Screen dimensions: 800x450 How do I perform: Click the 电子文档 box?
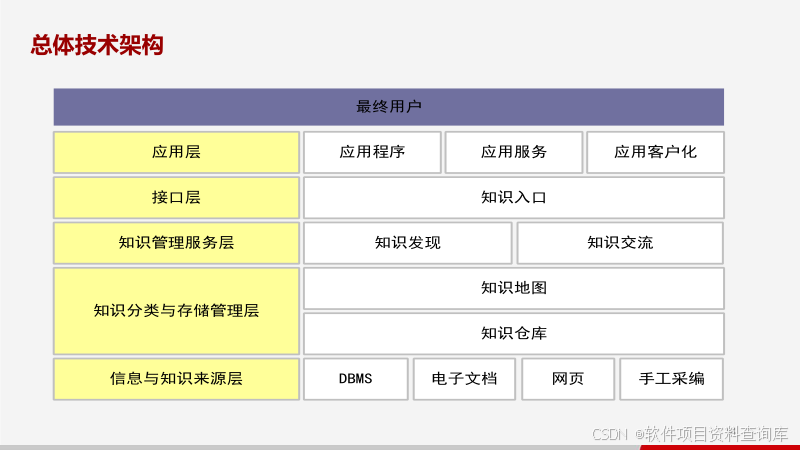point(464,379)
